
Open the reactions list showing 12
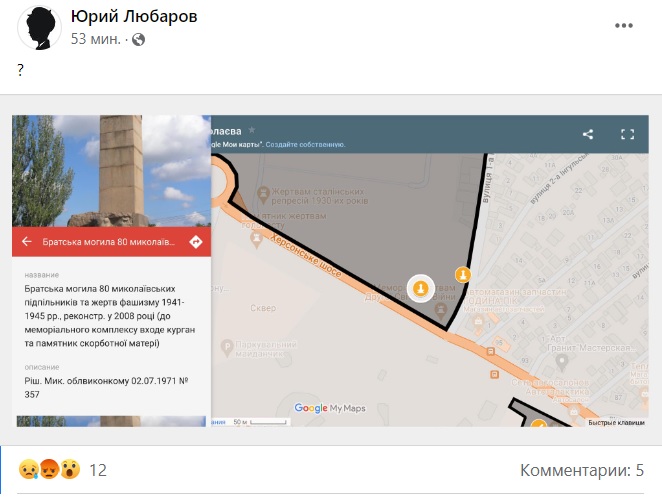click(98, 470)
